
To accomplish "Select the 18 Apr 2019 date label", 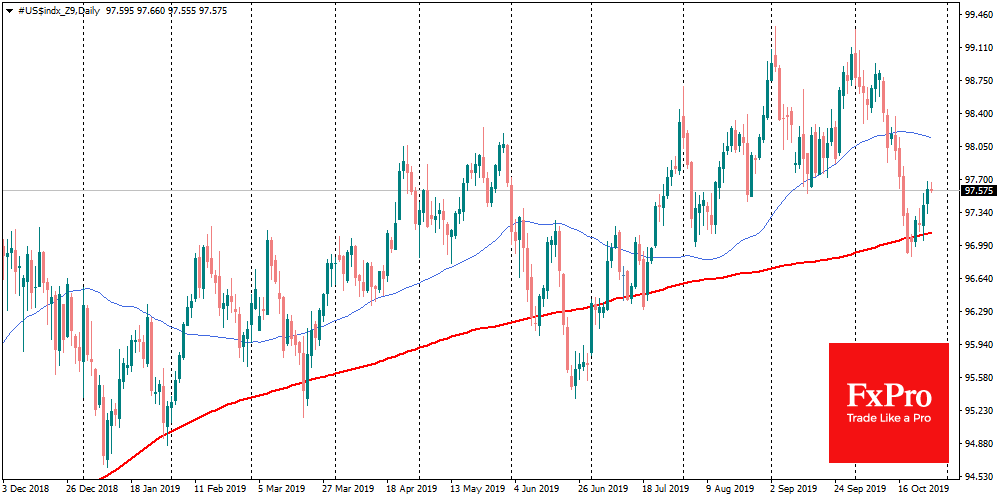I will coord(413,491).
